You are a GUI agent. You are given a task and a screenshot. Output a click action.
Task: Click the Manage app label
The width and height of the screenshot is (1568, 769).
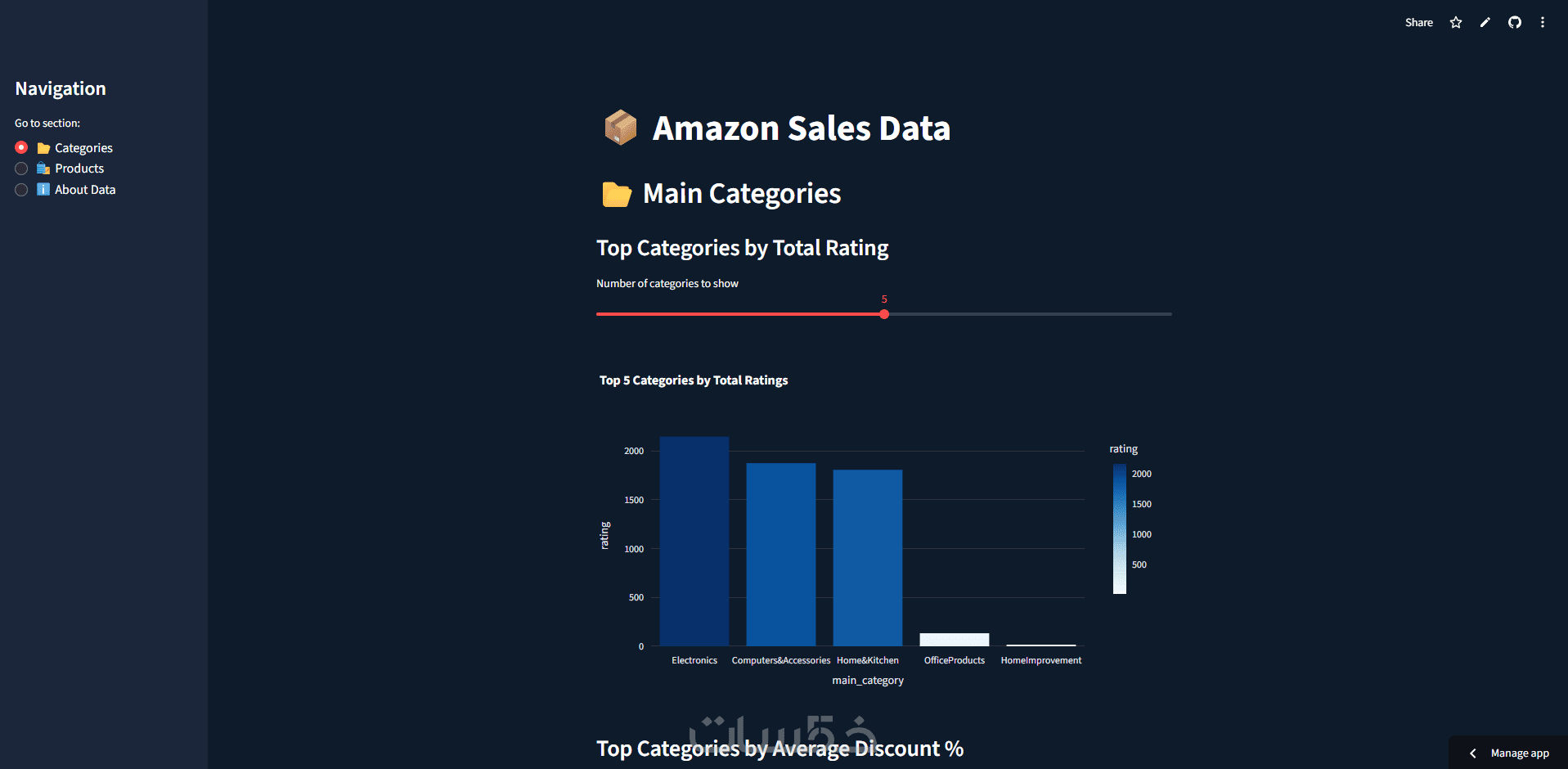1520,753
